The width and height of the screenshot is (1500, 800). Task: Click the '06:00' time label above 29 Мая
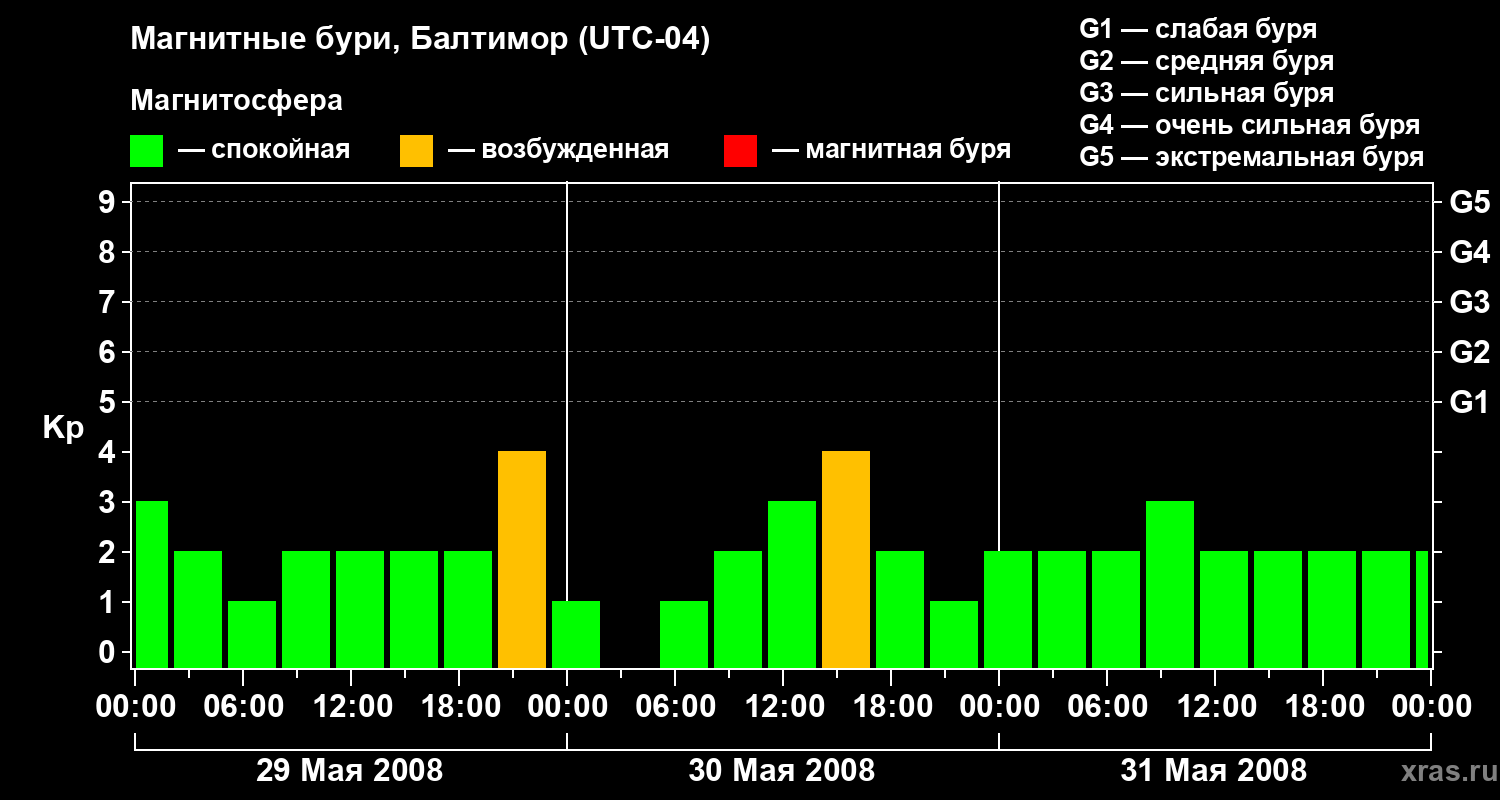[244, 706]
